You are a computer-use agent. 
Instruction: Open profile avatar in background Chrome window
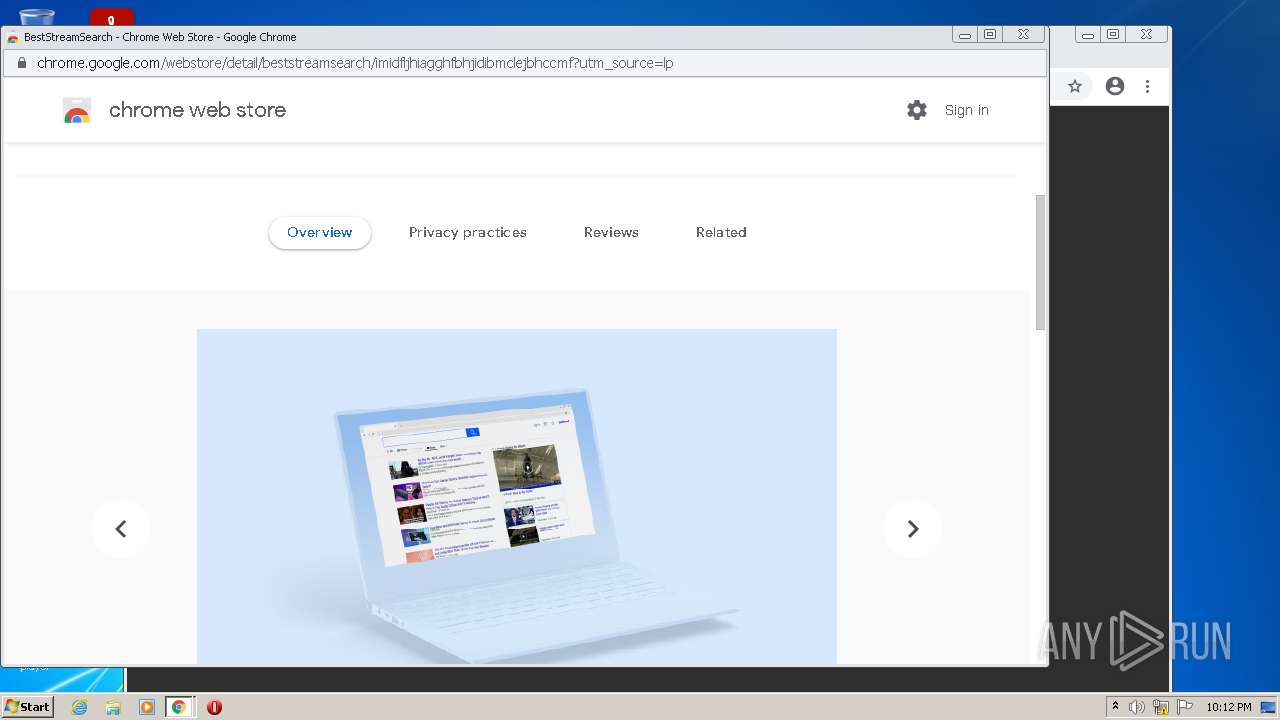(x=1115, y=86)
